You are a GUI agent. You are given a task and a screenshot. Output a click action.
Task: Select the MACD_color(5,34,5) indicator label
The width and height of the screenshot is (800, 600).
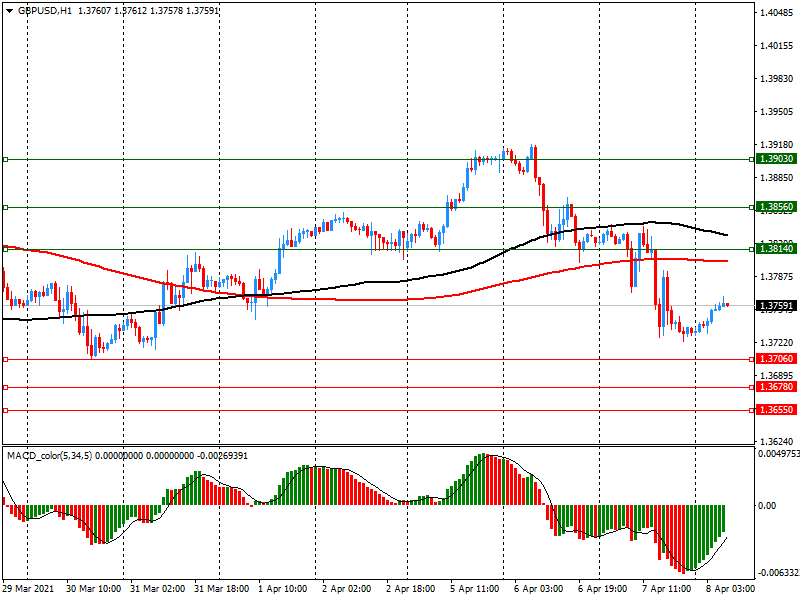pos(49,456)
